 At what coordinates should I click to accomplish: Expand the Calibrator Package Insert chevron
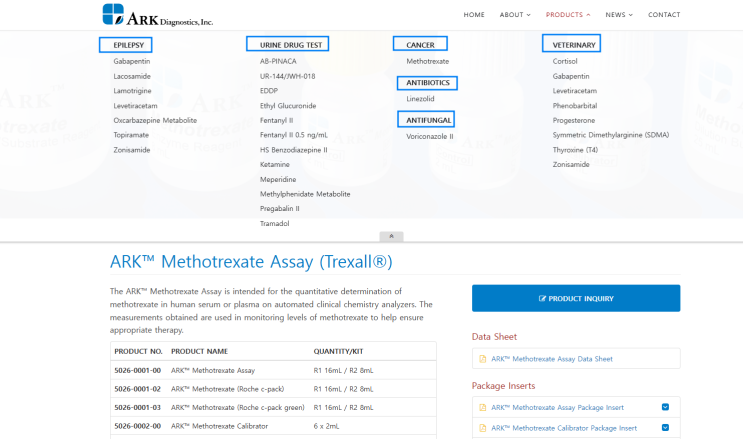(665, 428)
